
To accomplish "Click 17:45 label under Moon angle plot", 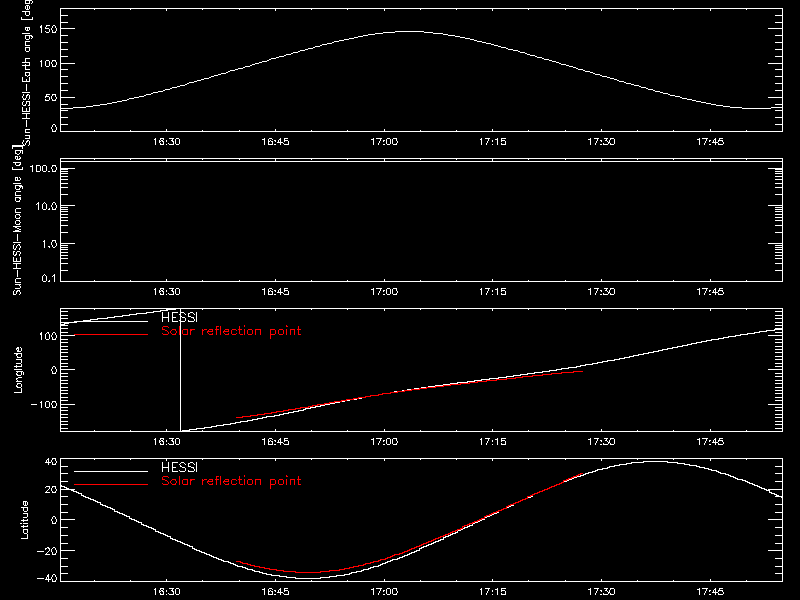I will [710, 292].
